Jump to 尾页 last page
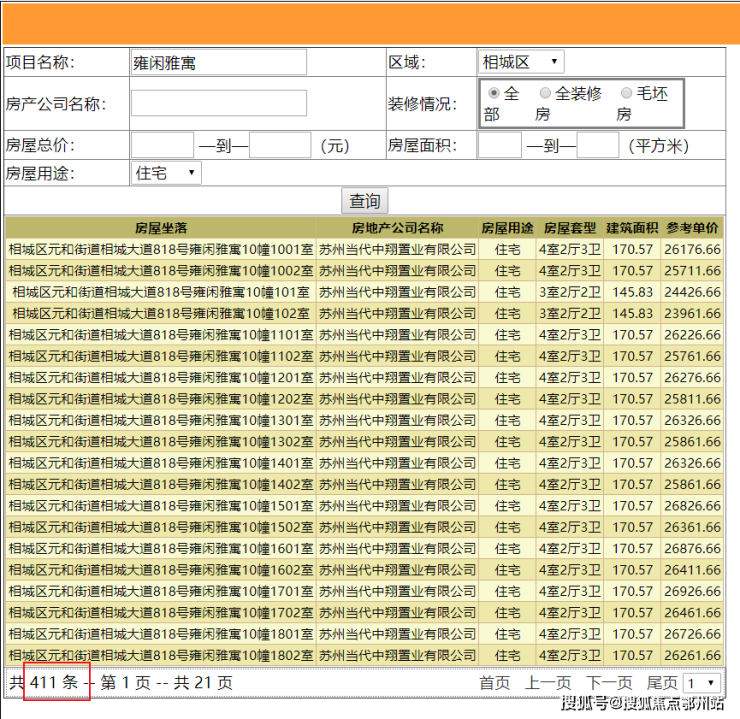740x719 pixels. click(x=662, y=682)
